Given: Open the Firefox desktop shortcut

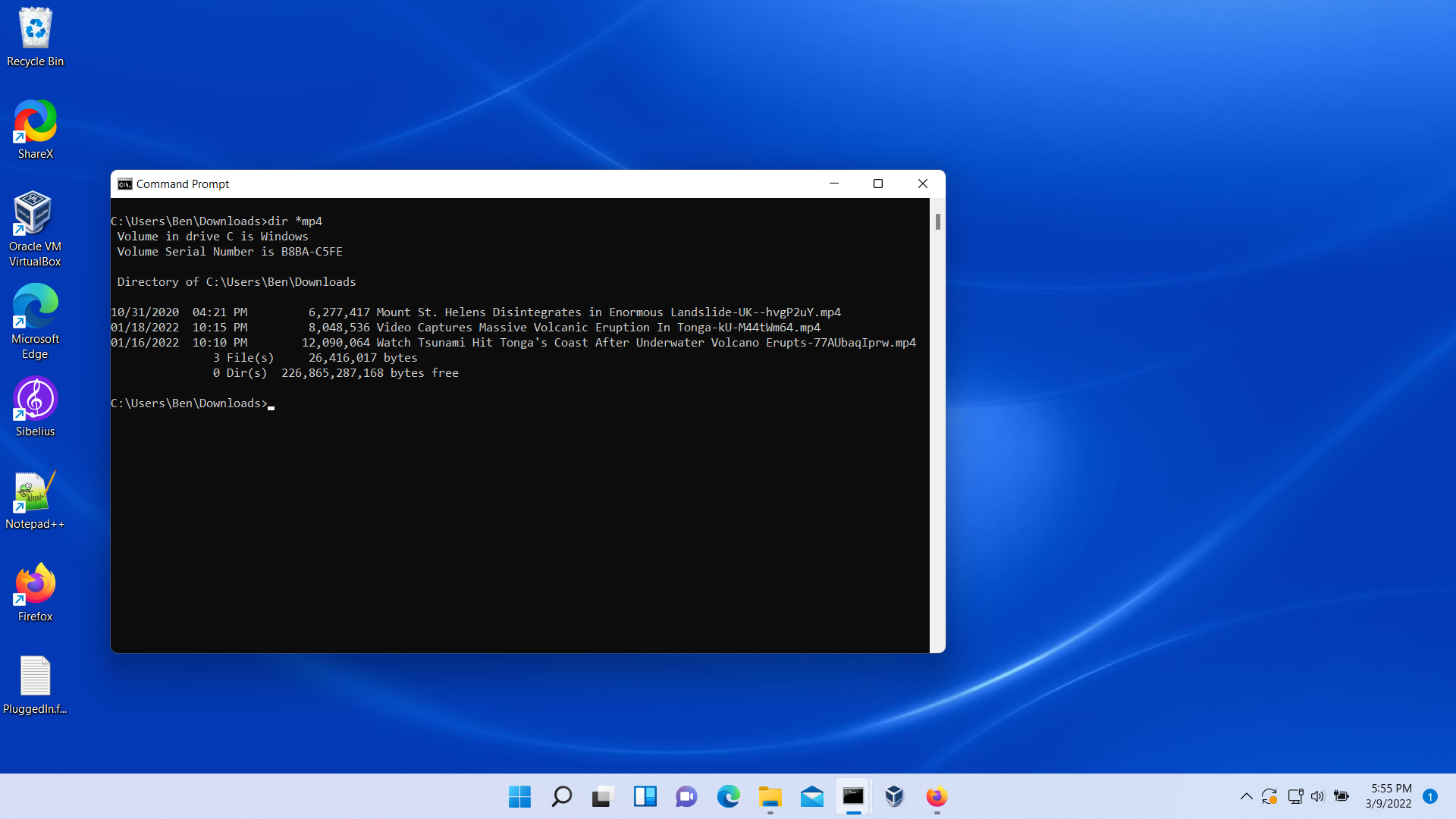Looking at the screenshot, I should click(x=35, y=585).
